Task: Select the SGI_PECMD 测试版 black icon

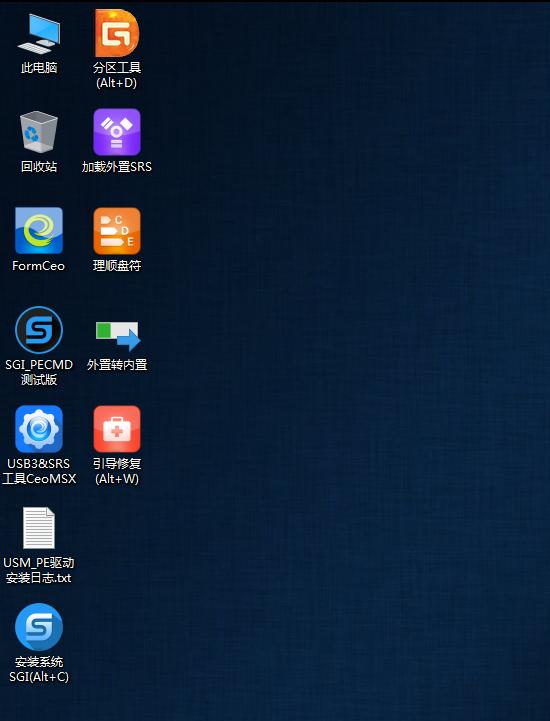Action: 39,330
